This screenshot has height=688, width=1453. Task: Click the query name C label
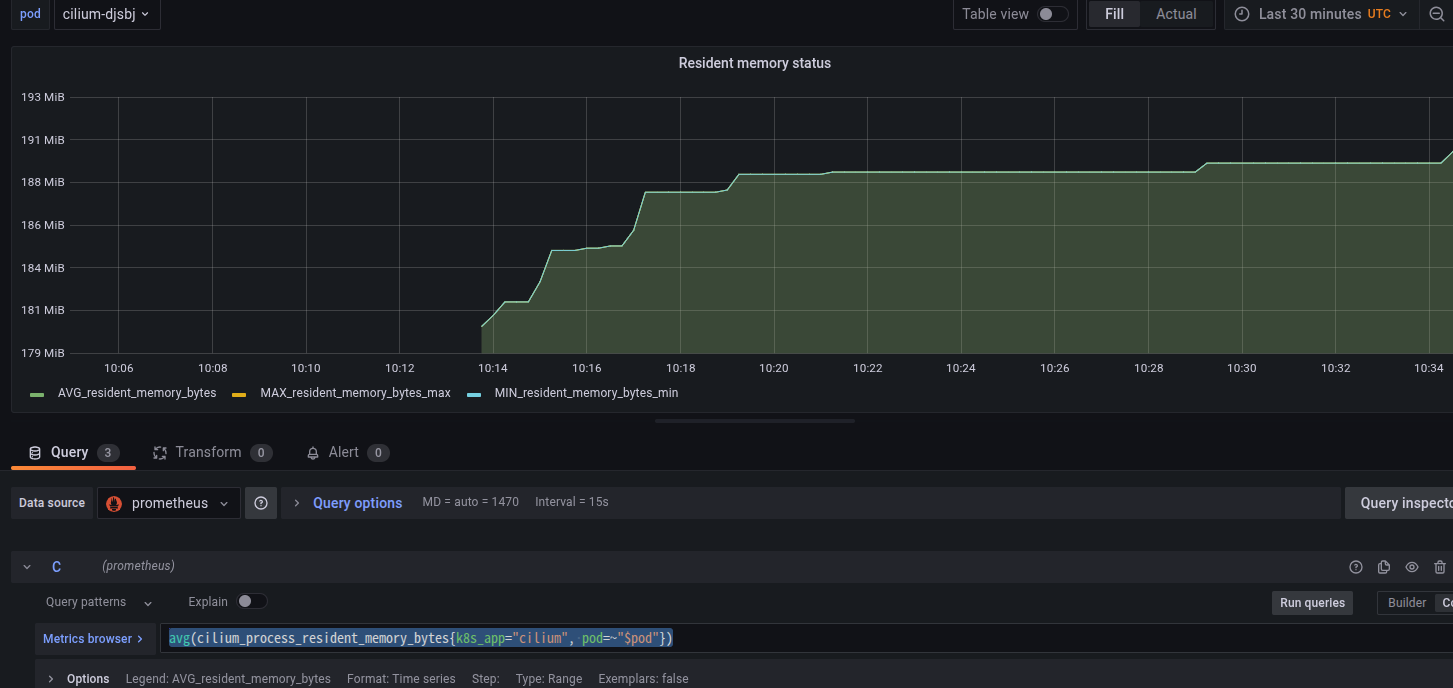pyautogui.click(x=57, y=567)
